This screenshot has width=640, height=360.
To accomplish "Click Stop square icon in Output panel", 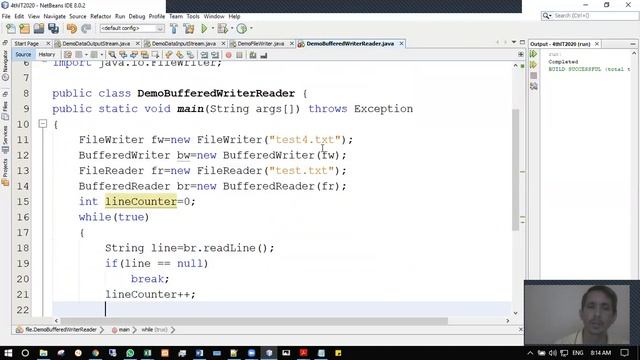I will [x=533, y=76].
